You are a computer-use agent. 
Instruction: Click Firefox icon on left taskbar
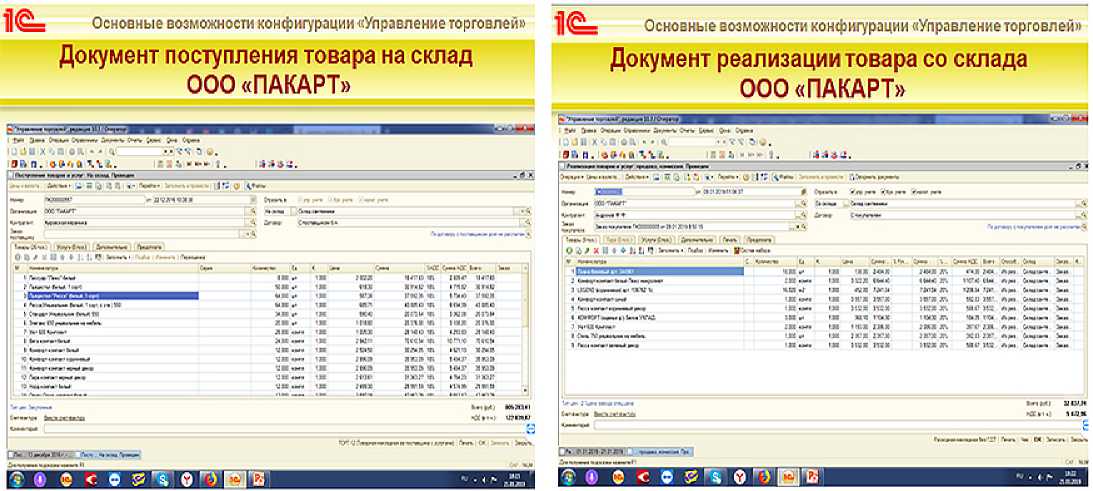pos(211,478)
